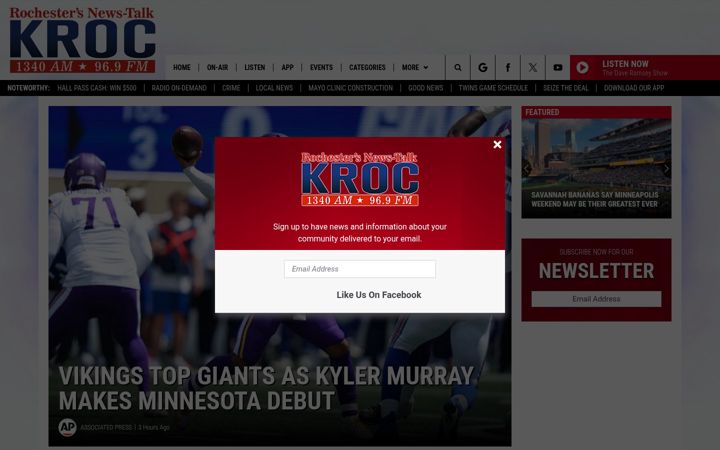Open Twins Game Schedule link
Image resolution: width=720 pixels, height=450 pixels.
click(493, 88)
